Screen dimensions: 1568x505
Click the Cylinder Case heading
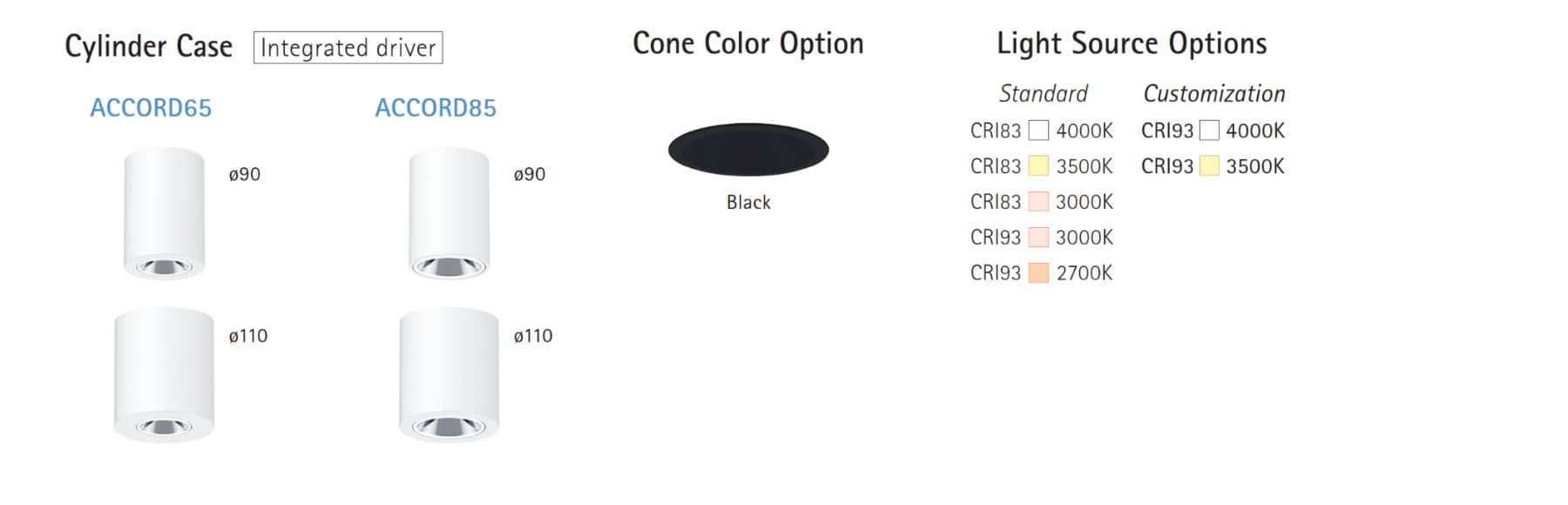coord(149,46)
